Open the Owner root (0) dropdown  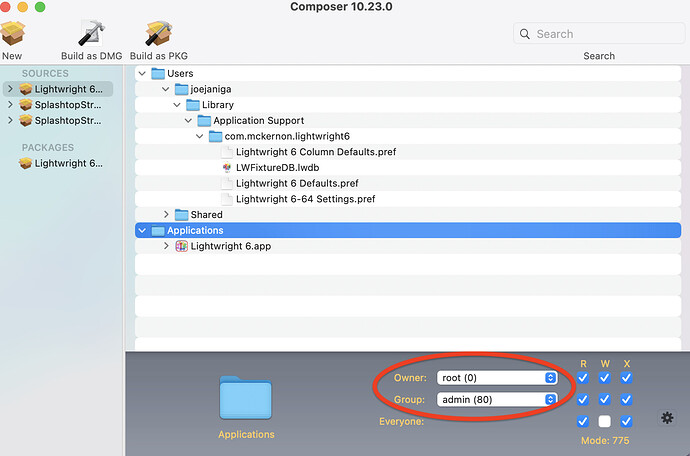pyautogui.click(x=497, y=378)
